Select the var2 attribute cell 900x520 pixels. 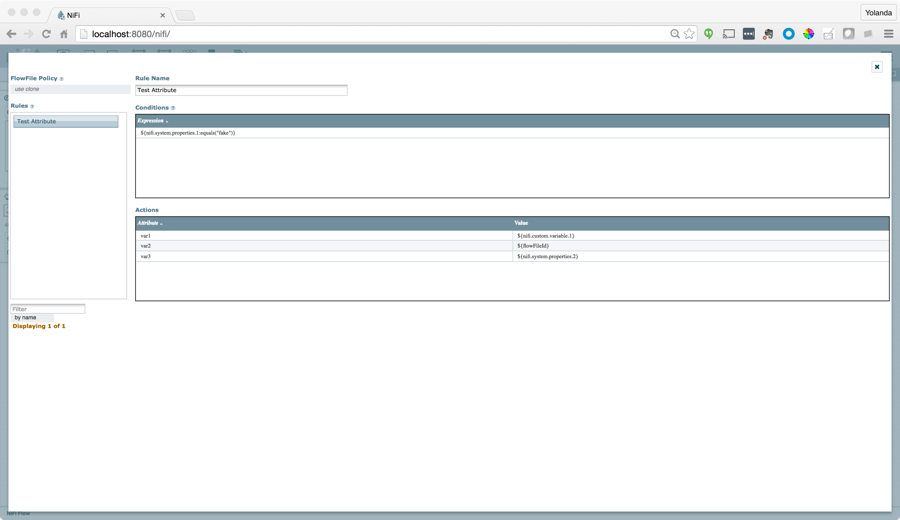[324, 246]
